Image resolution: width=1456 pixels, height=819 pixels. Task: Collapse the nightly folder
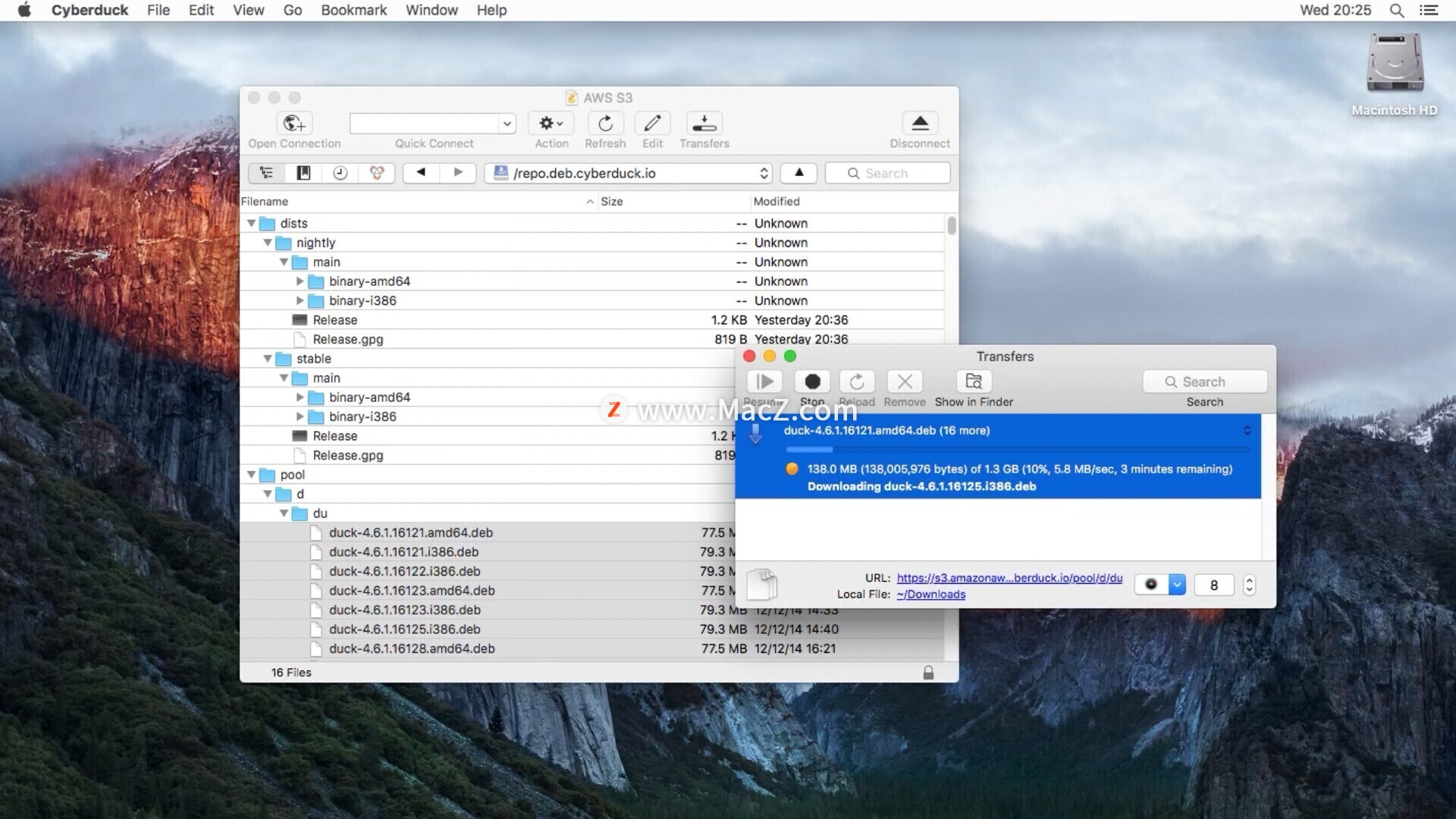pyautogui.click(x=268, y=243)
